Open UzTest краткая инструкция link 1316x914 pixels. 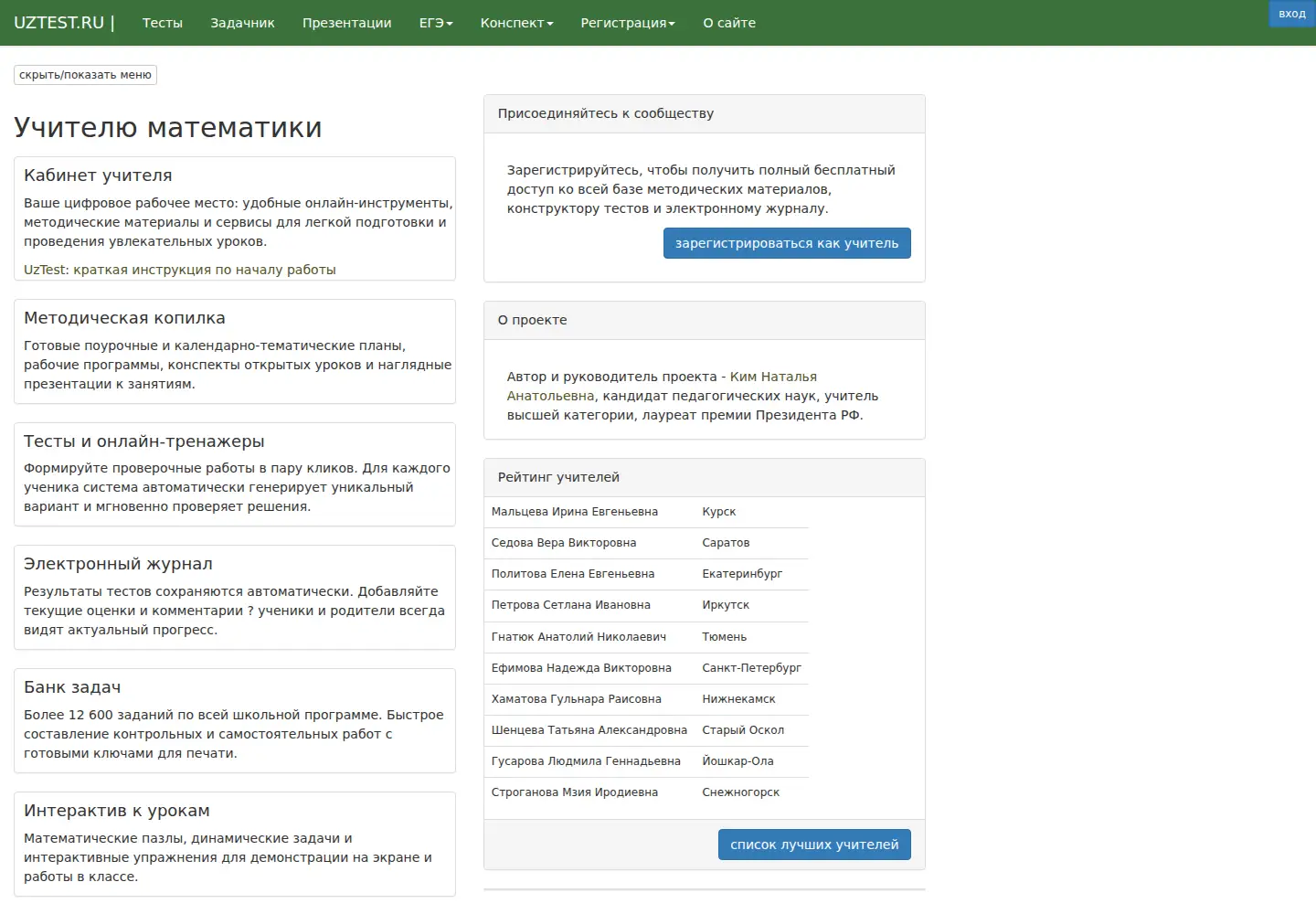pos(180,270)
